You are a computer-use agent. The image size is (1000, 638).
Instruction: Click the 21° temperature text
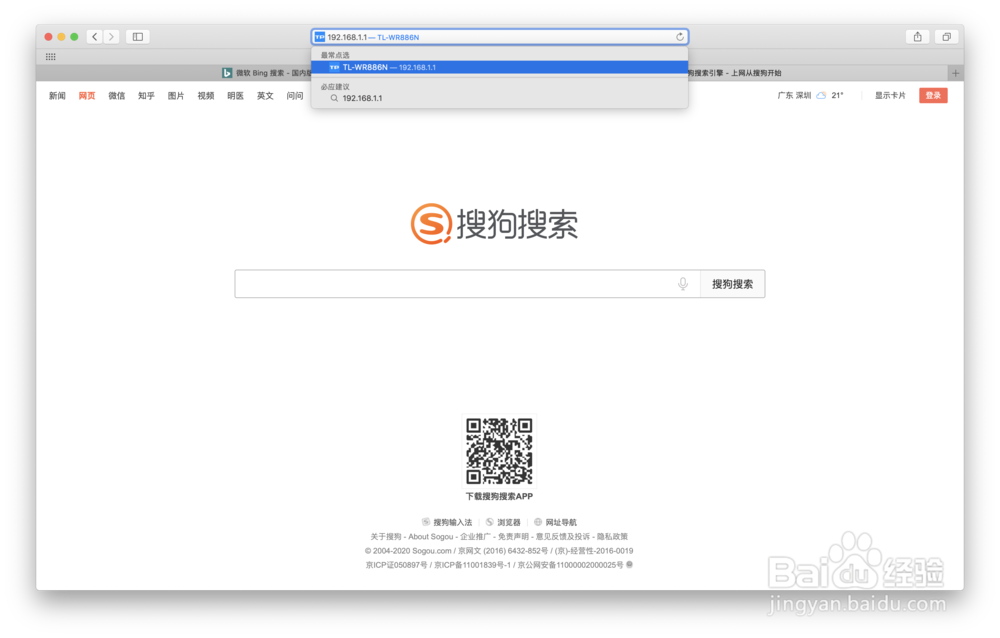pyautogui.click(x=837, y=96)
